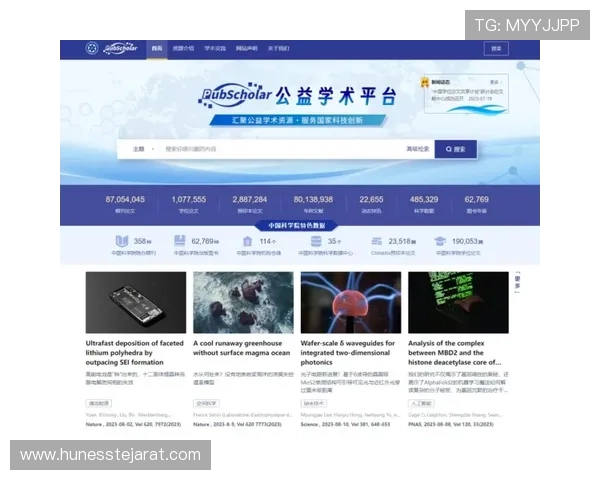Open the vertical 更多 link beside article cards

517,282
